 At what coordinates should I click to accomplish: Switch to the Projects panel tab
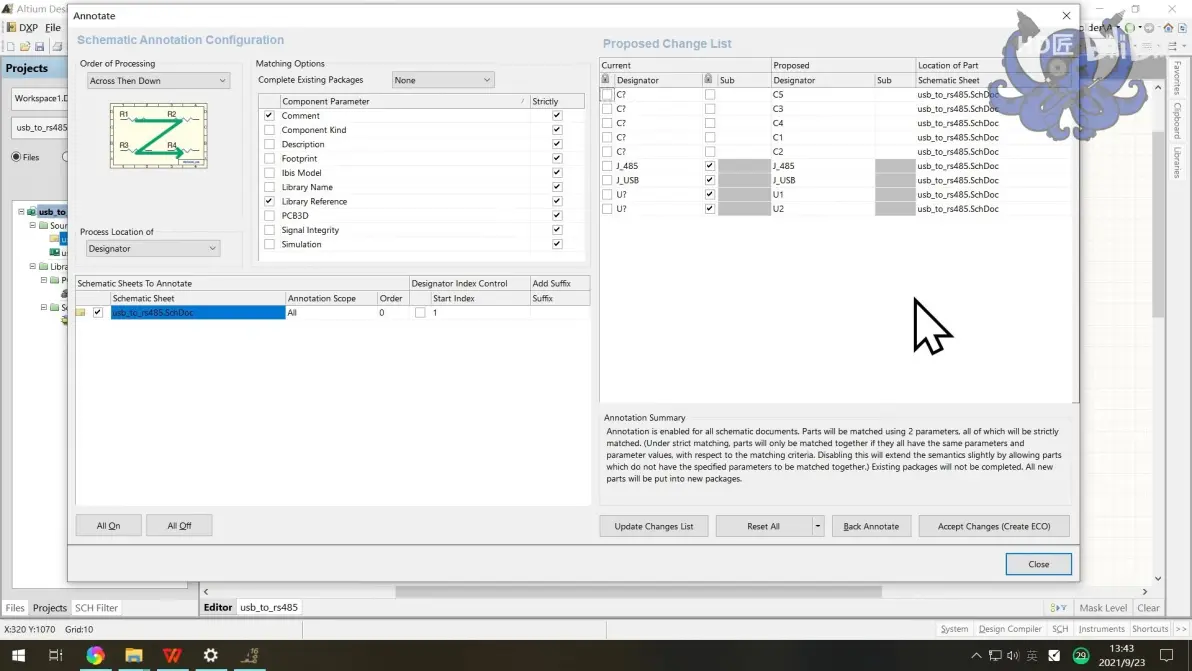49,608
